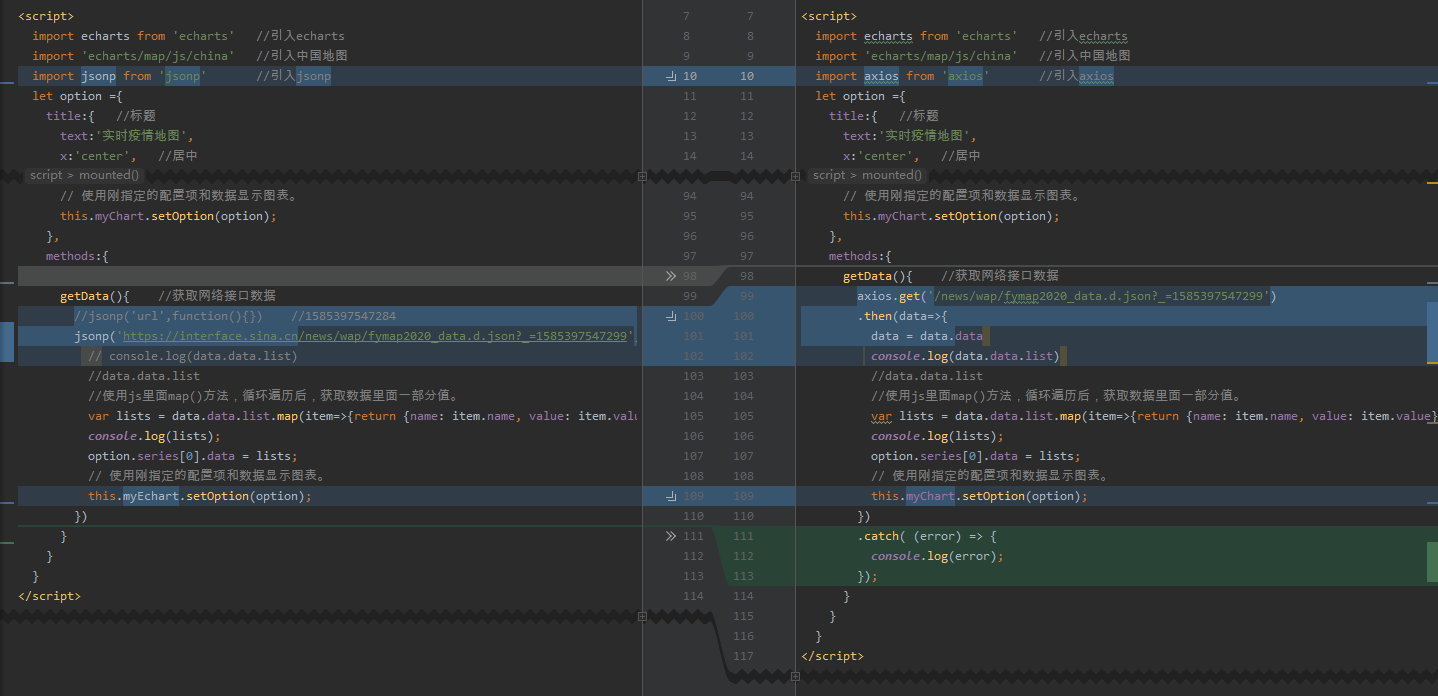Click the 'jsonp' import name in the left pane
Screen dimensions: 1438x696
[100, 76]
